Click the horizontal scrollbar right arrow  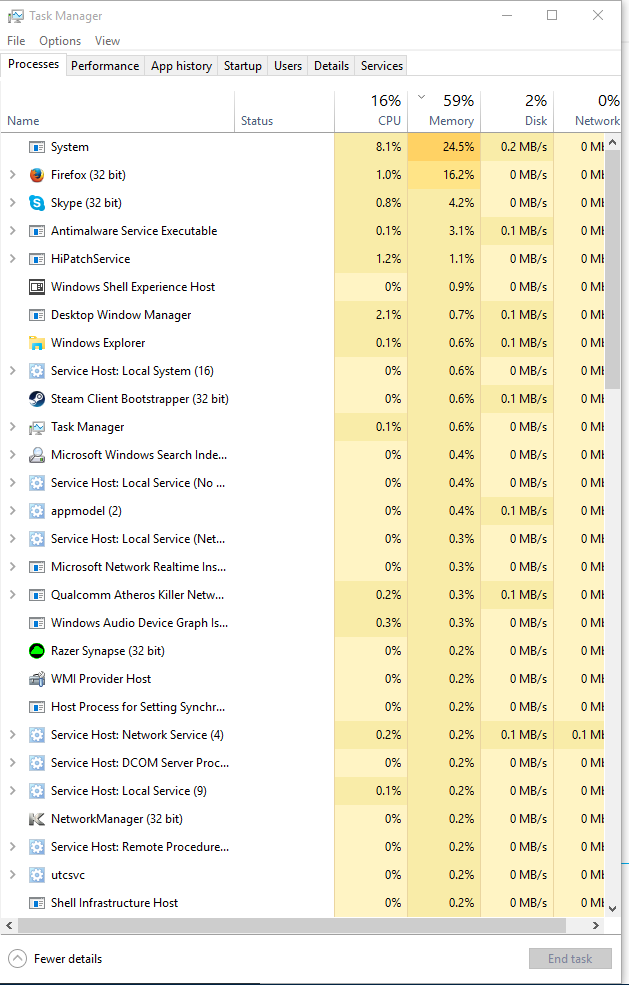pos(596,925)
